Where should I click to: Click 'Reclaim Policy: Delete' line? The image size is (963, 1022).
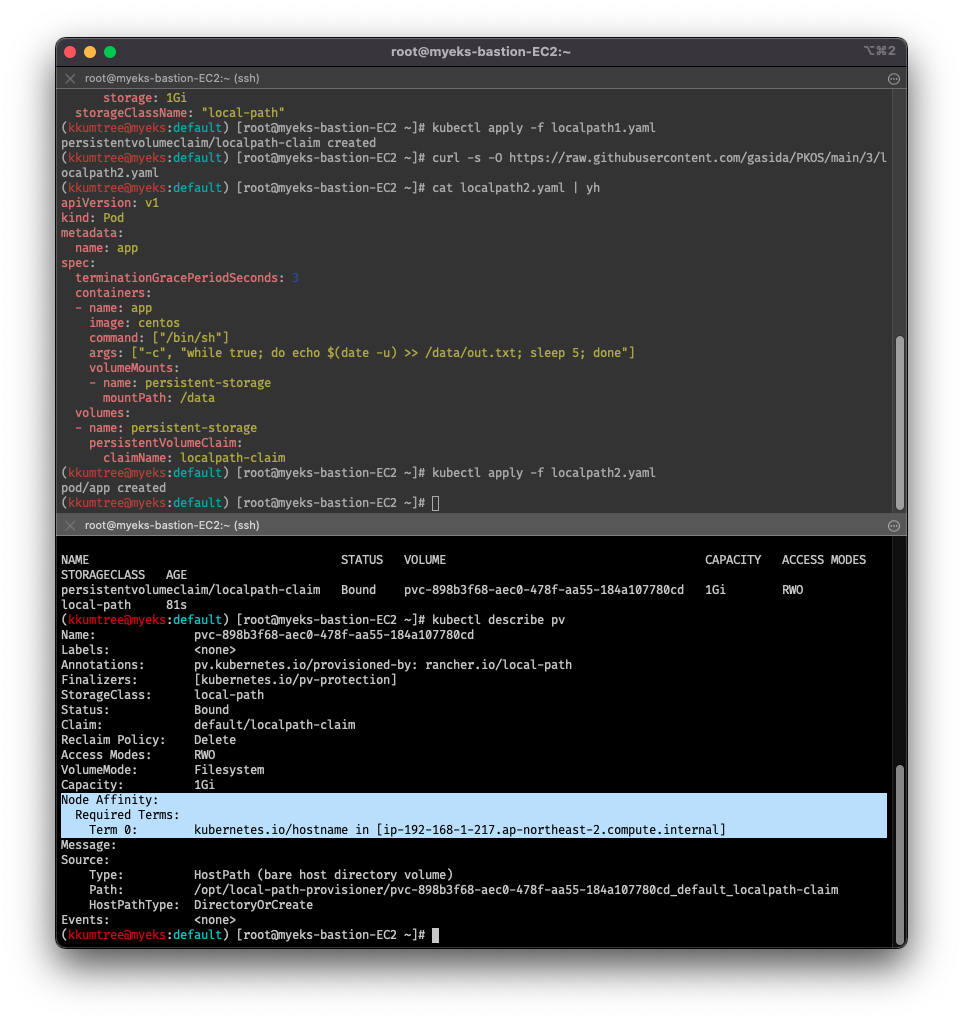149,740
